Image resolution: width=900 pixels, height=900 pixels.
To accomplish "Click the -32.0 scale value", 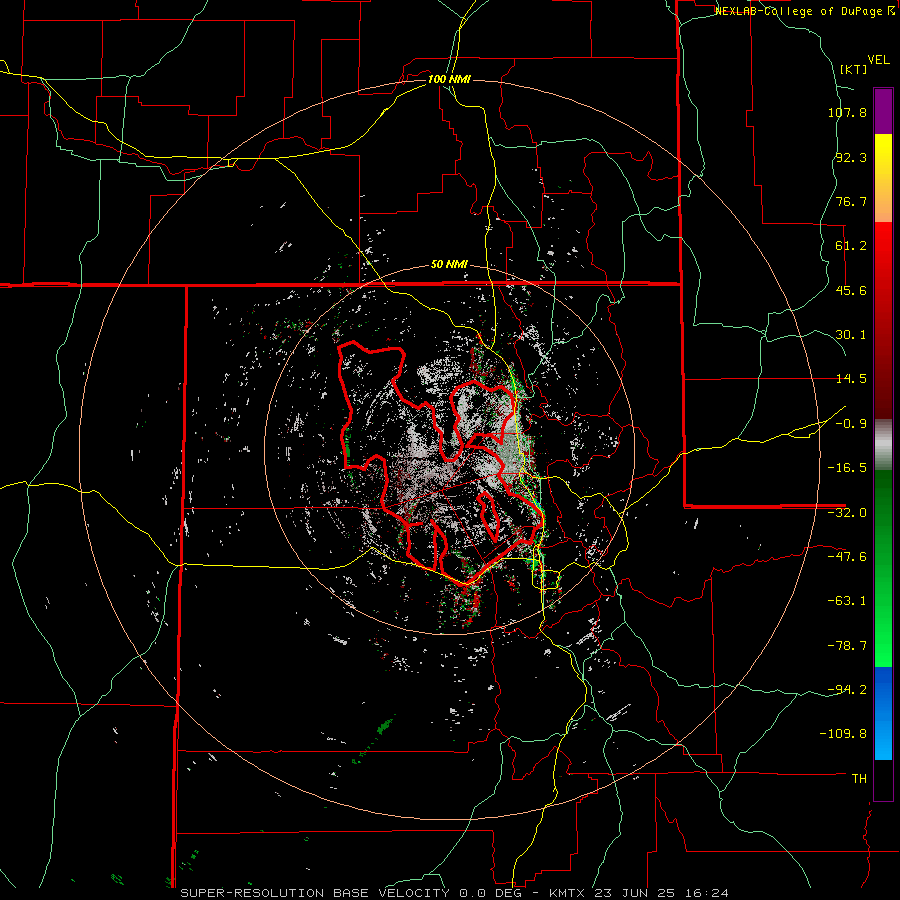I will (x=847, y=513).
